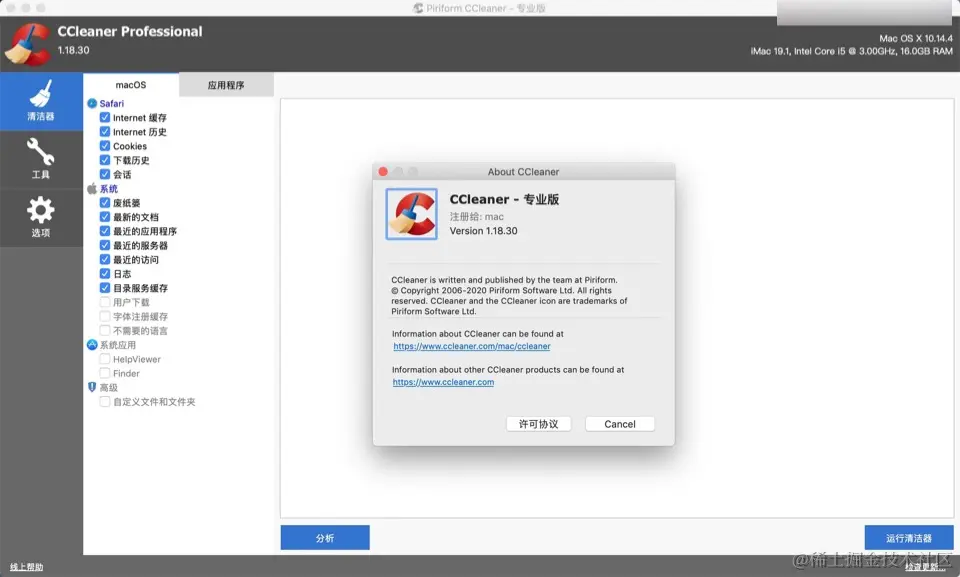The image size is (960, 577).
Task: Toggle the 日志 checkbox
Action: click(105, 274)
